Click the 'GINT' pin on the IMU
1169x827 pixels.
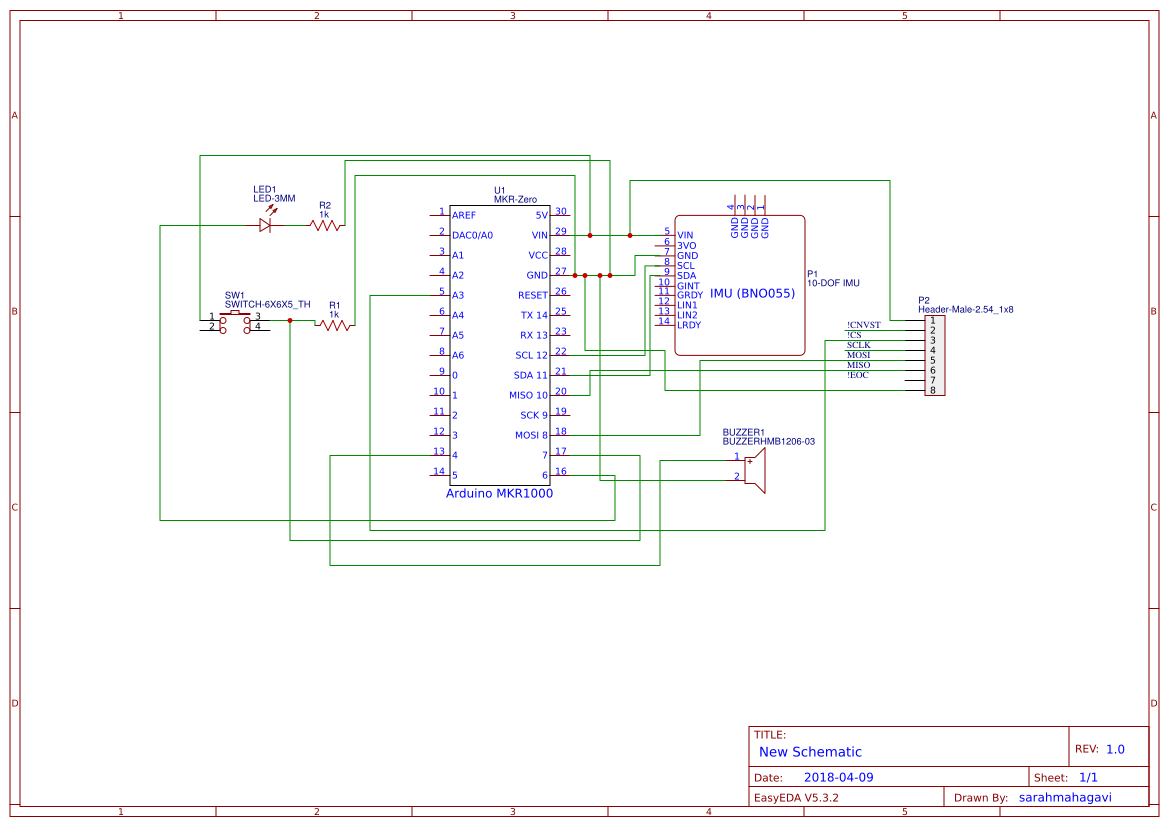click(688, 286)
